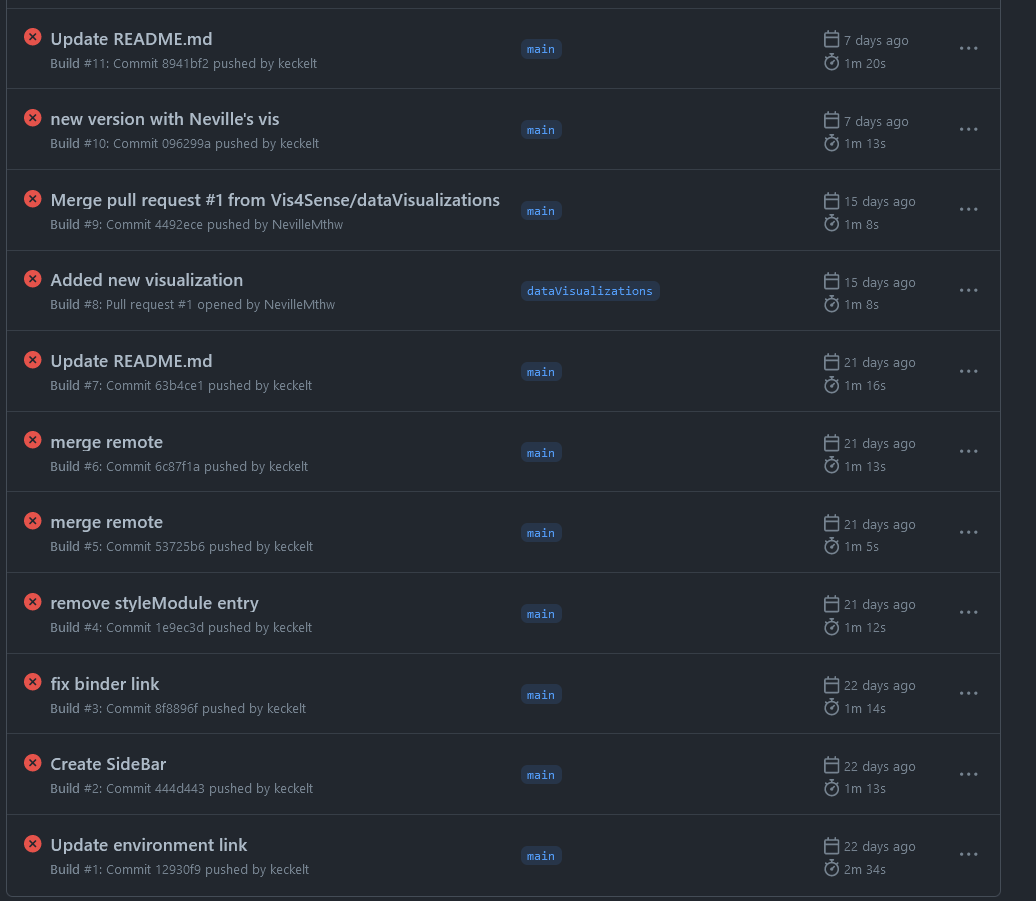The width and height of the screenshot is (1036, 901).
Task: Open the options menu for Build #11
Action: click(968, 48)
